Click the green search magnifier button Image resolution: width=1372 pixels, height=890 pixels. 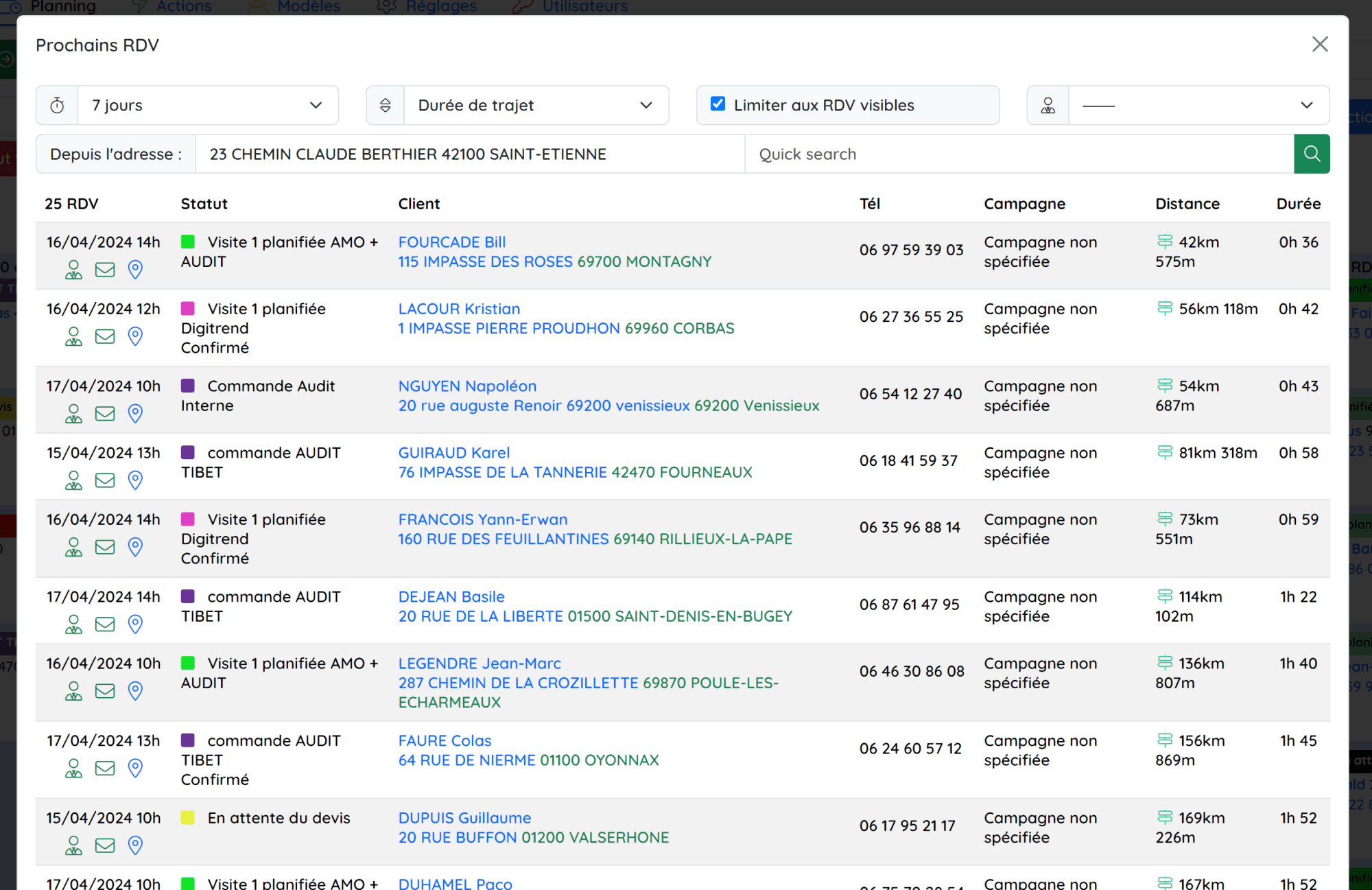click(x=1311, y=154)
